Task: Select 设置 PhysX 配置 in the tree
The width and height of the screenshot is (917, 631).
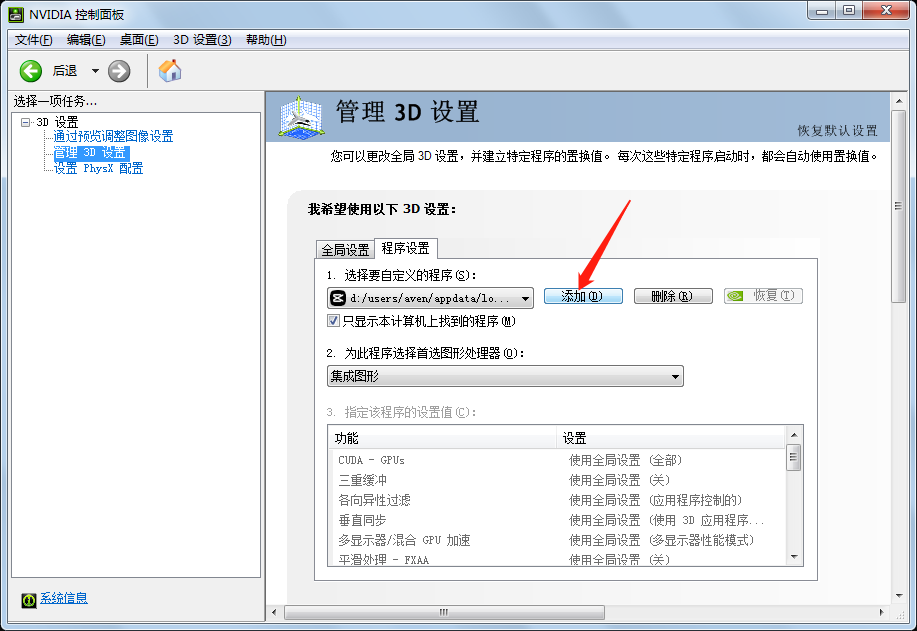Action: pyautogui.click(x=98, y=168)
